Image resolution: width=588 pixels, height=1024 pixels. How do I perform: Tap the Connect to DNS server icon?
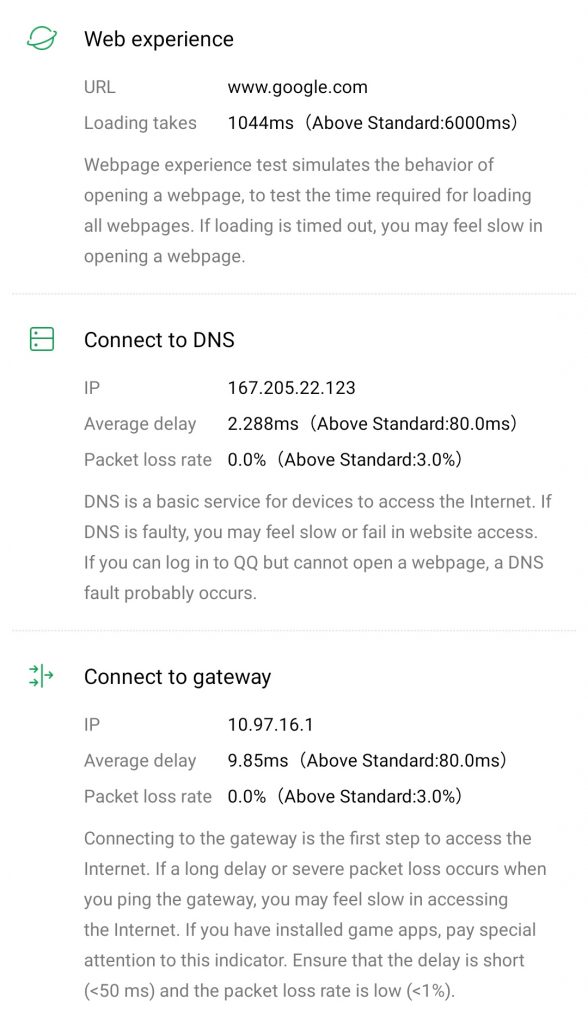(x=42, y=339)
